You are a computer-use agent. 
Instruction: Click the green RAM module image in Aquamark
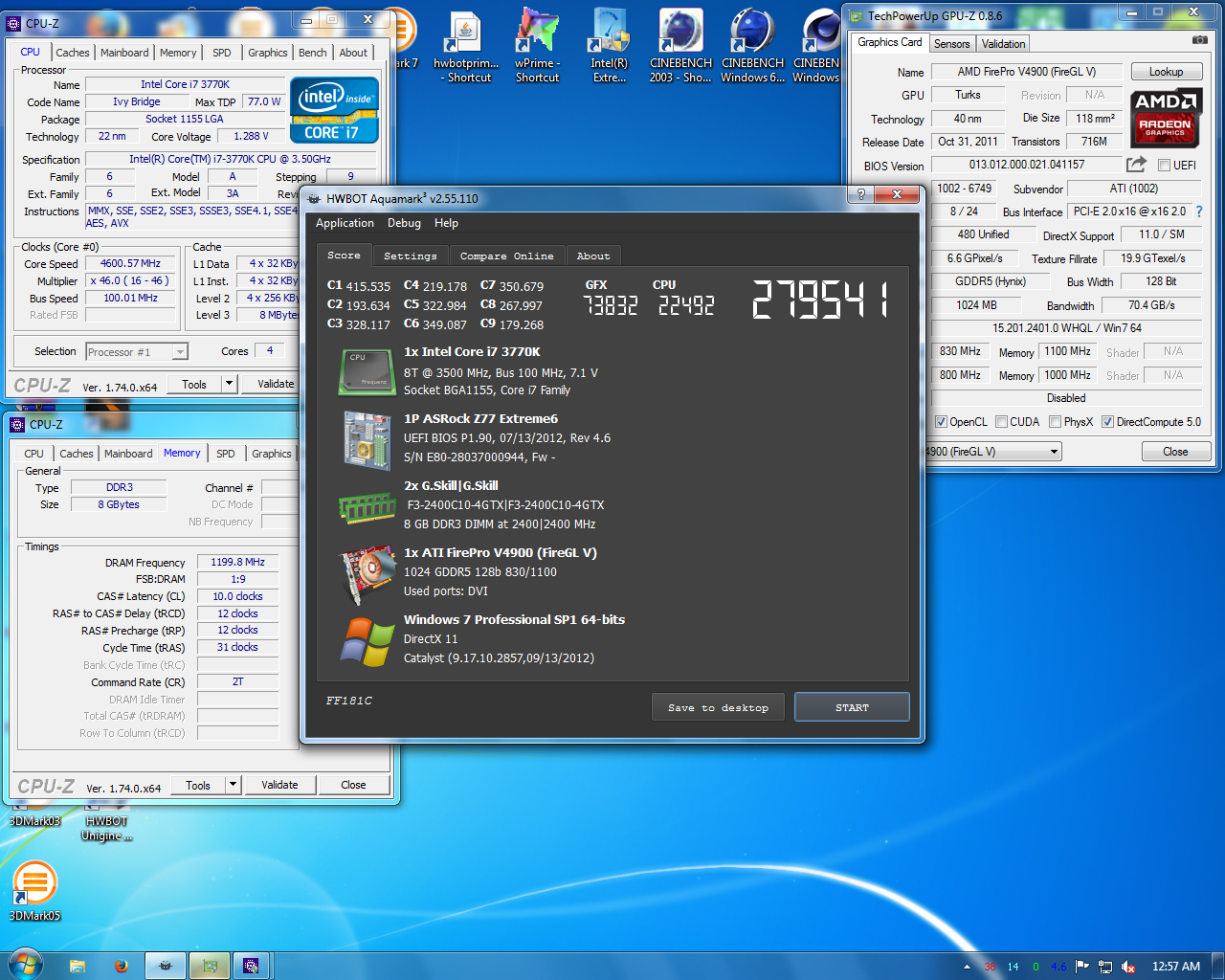click(x=367, y=507)
